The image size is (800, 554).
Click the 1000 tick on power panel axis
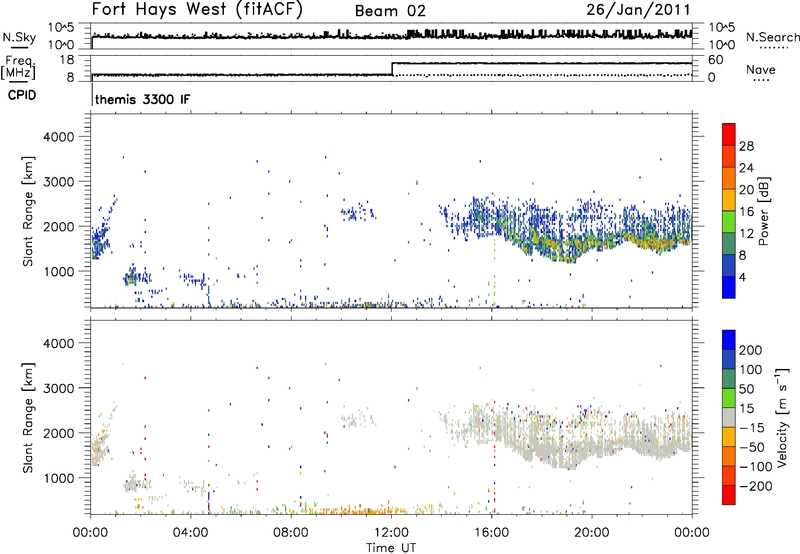coord(59,271)
